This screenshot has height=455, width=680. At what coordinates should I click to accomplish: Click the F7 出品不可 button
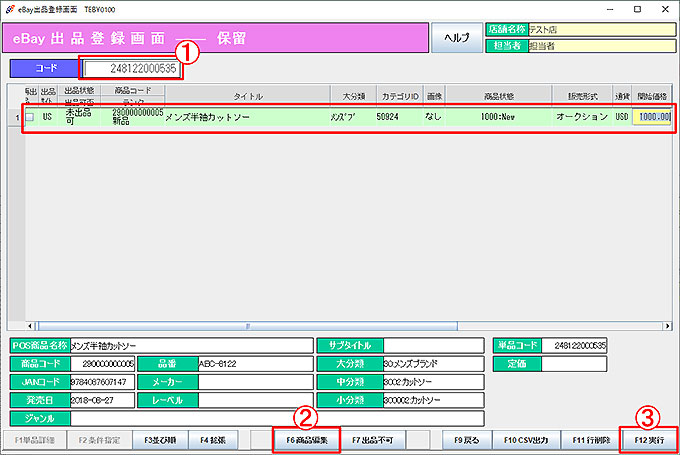(x=375, y=439)
